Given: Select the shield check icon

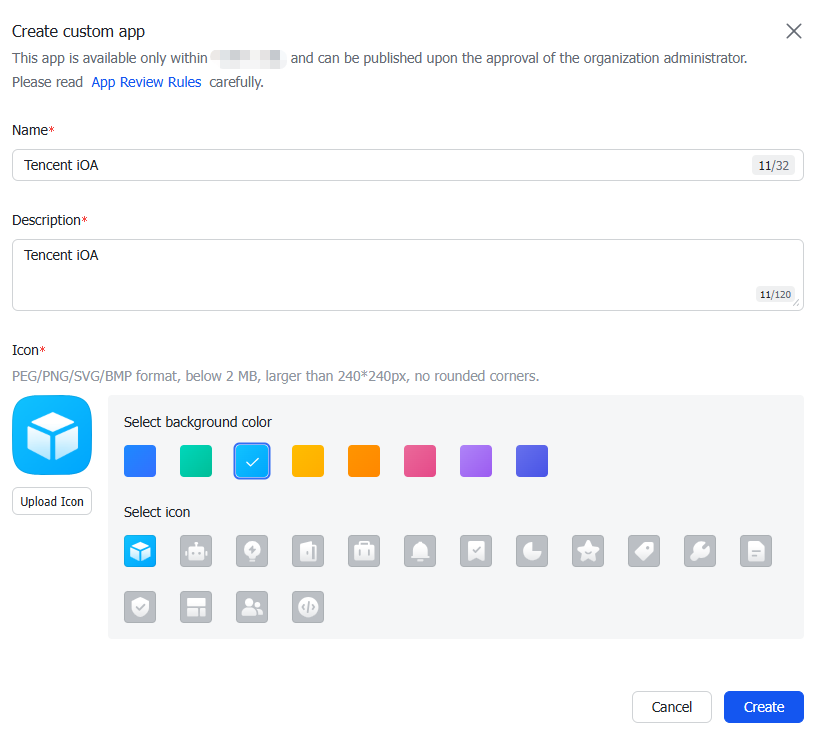Looking at the screenshot, I should tap(140, 607).
